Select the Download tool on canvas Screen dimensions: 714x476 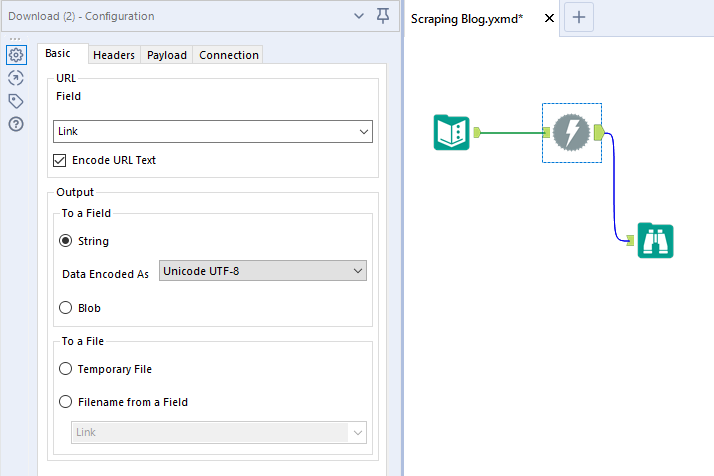572,132
